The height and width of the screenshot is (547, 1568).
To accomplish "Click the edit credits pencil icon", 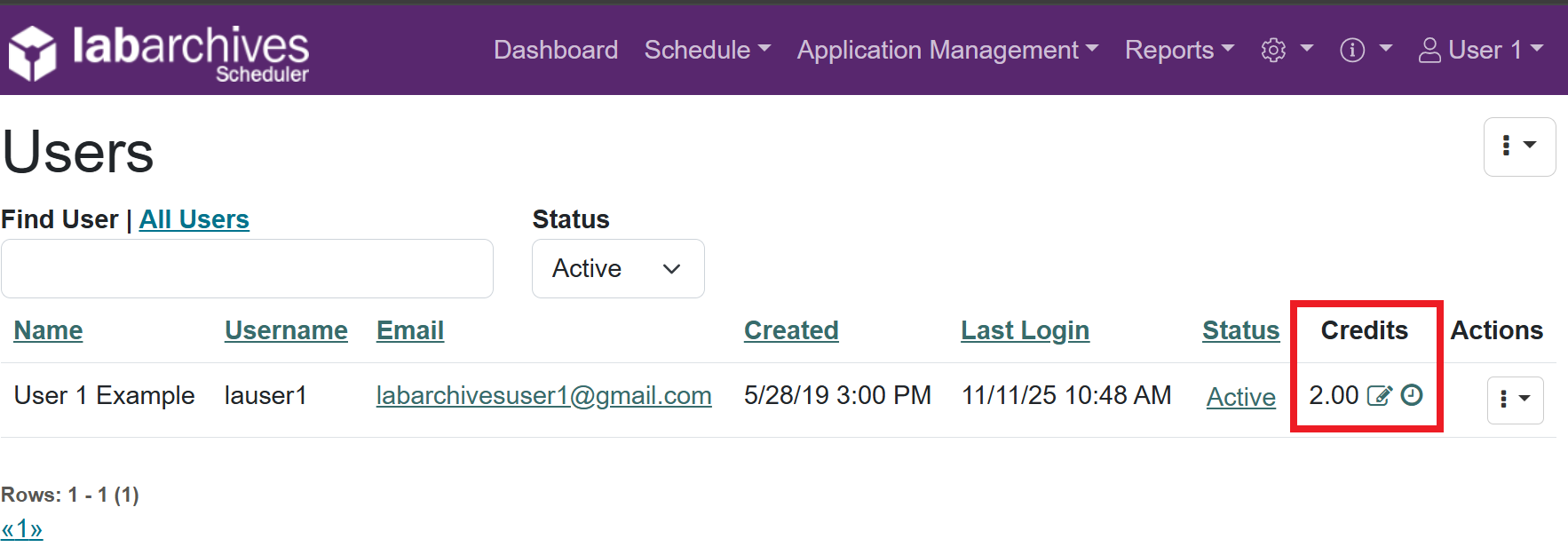I will (1379, 395).
